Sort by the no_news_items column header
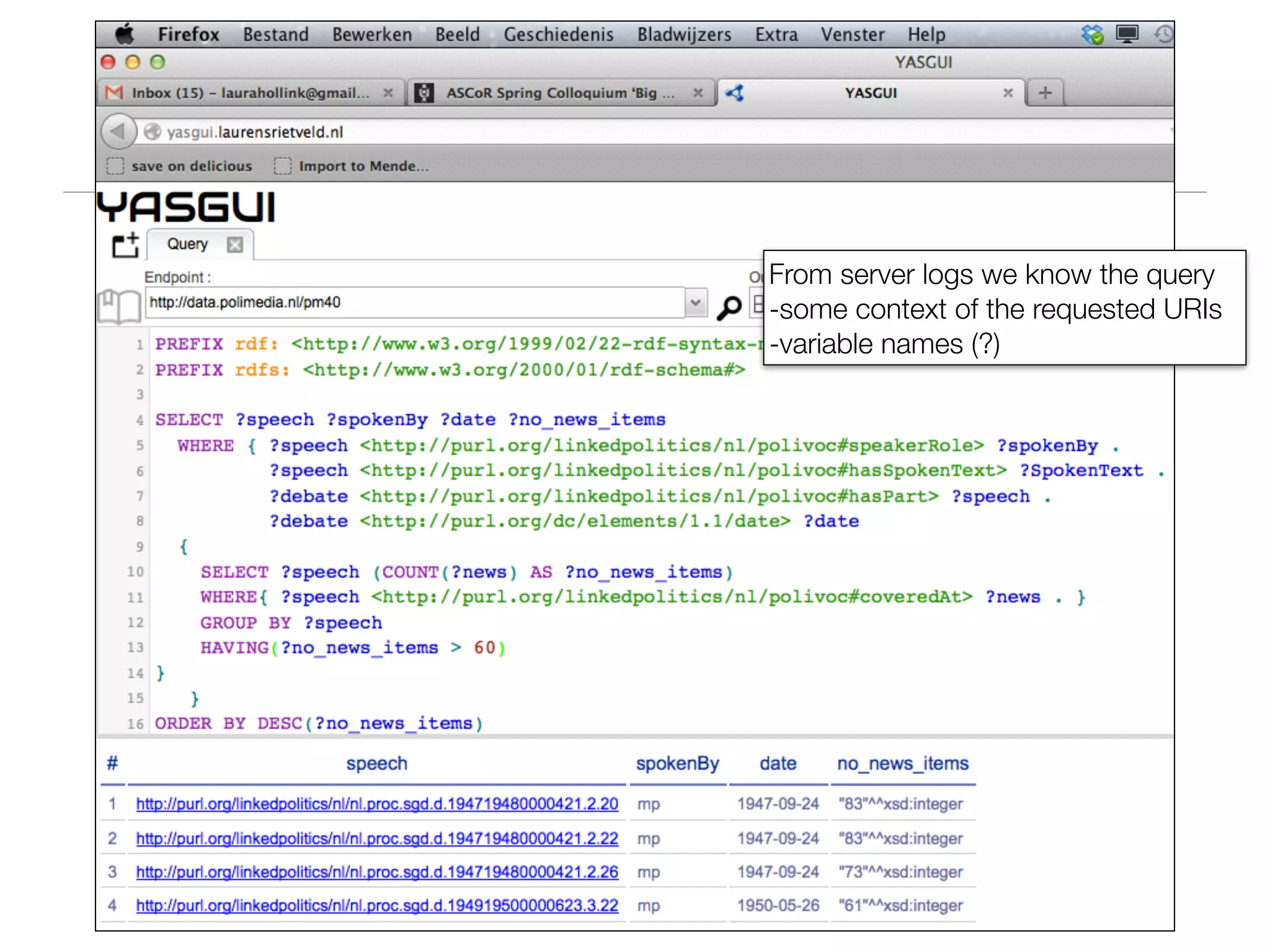 (x=902, y=764)
